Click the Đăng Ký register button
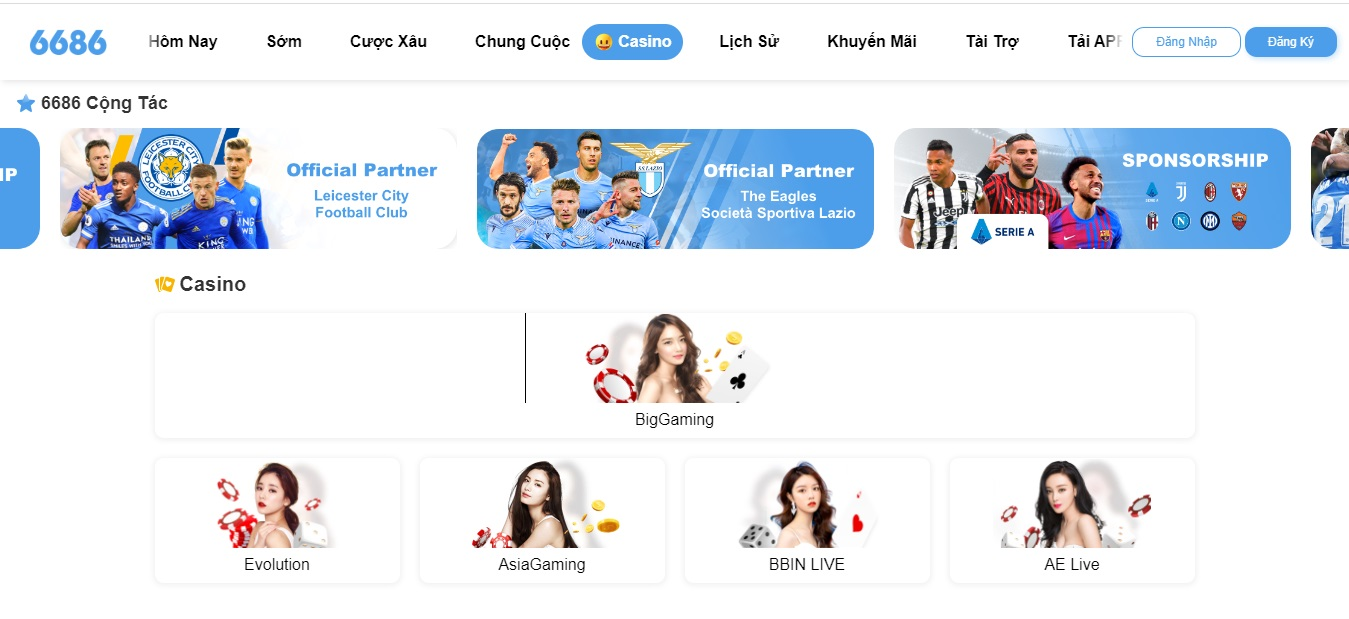Image resolution: width=1349 pixels, height=619 pixels. tap(1290, 42)
